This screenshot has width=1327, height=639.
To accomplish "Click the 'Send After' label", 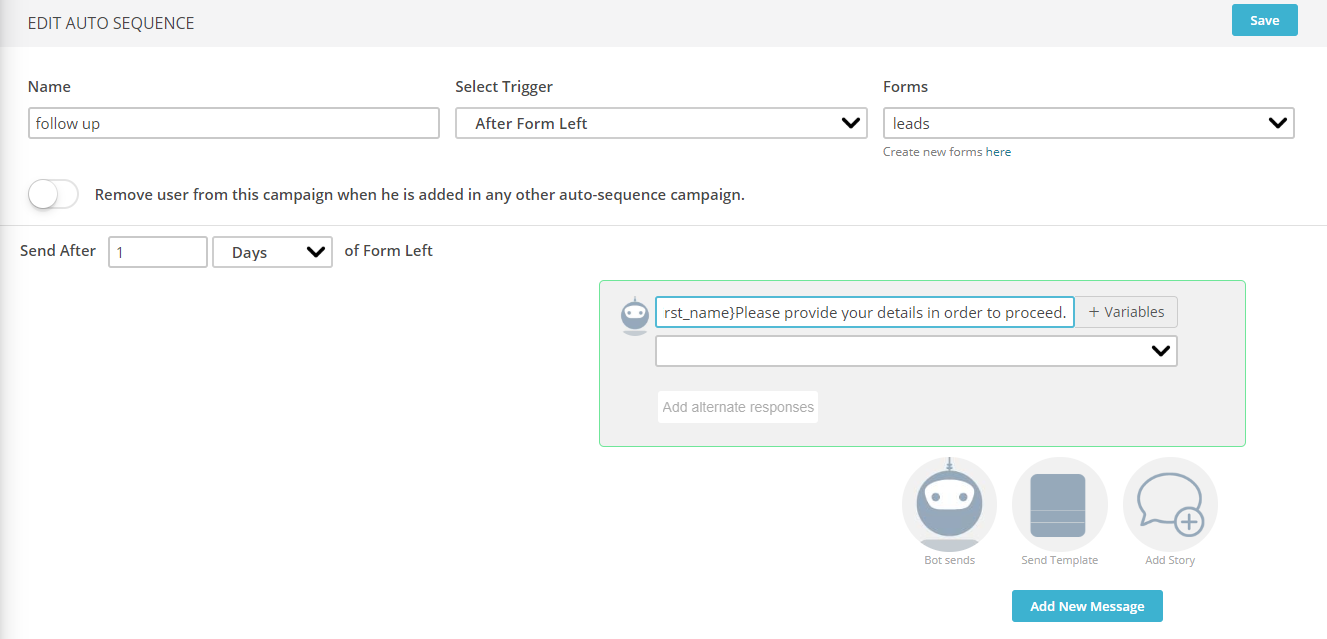I will tap(58, 251).
